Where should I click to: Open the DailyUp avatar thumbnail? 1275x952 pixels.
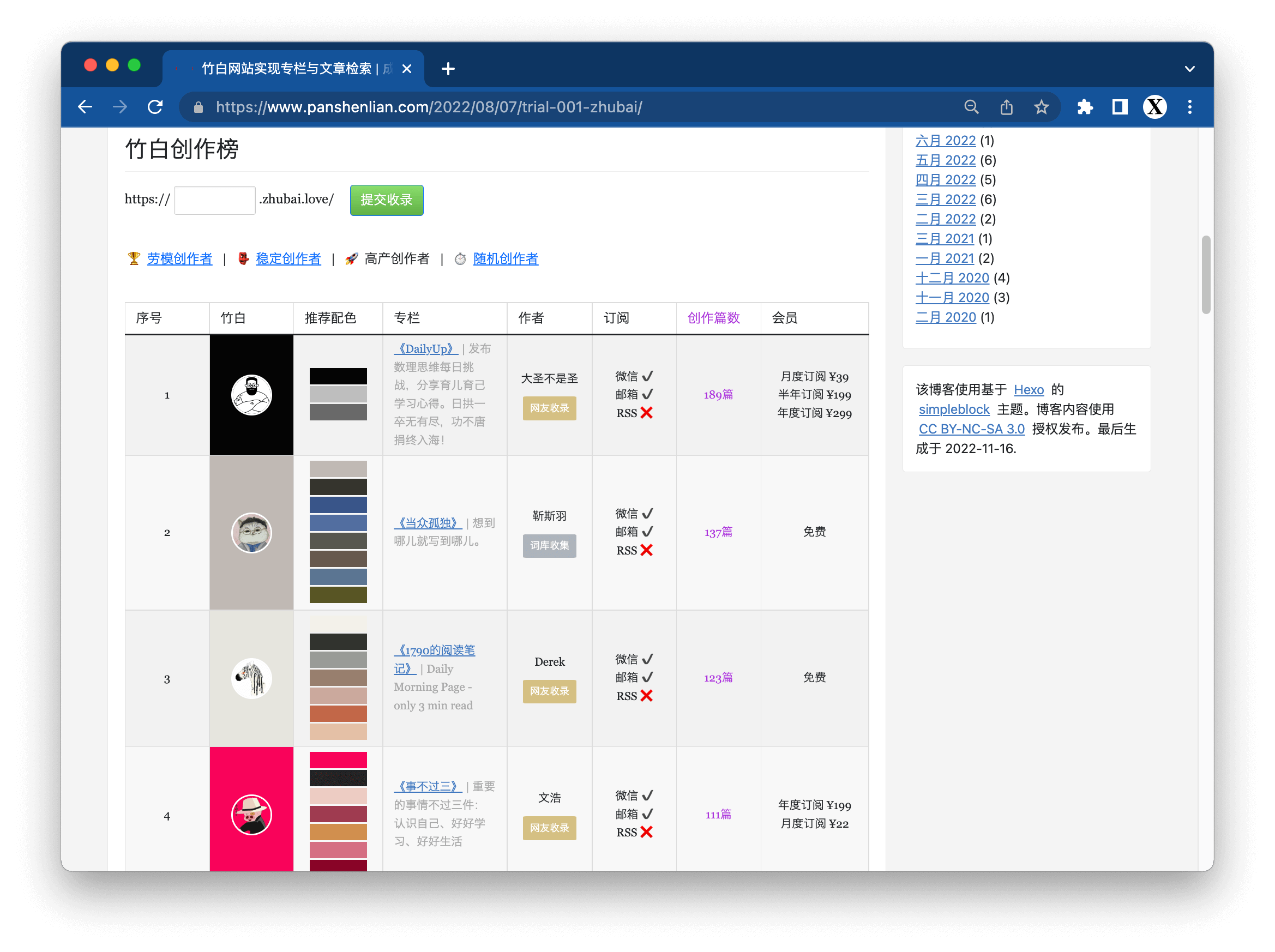click(251, 395)
